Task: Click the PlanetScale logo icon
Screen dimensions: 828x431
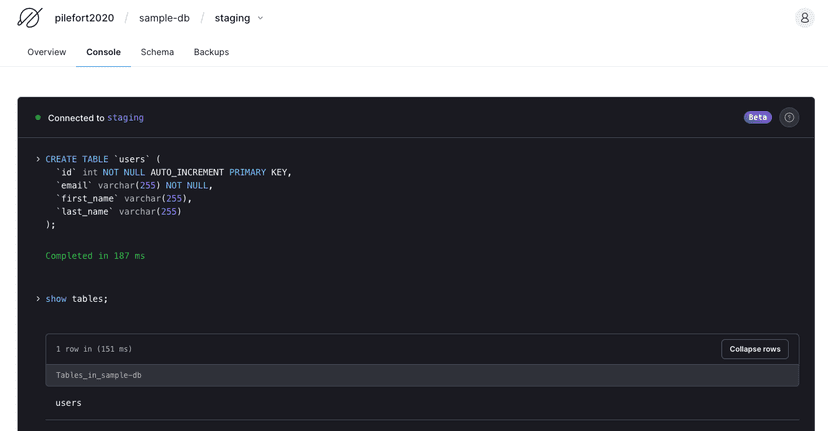Action: pyautogui.click(x=29, y=18)
